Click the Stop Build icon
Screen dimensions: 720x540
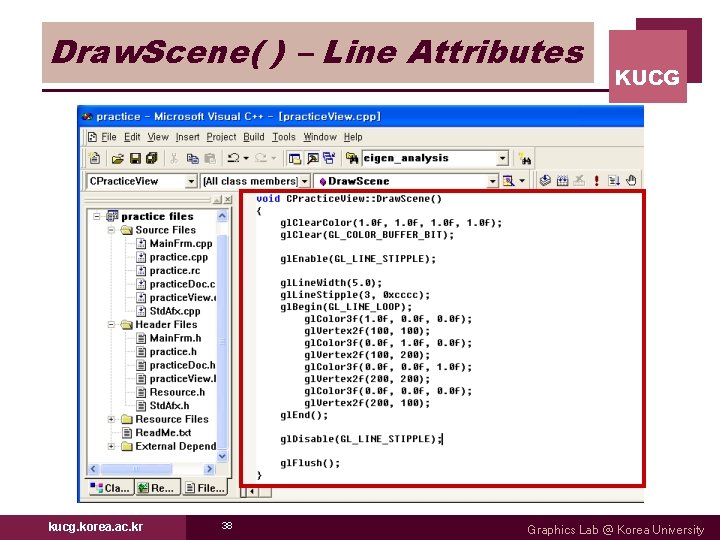click(579, 180)
